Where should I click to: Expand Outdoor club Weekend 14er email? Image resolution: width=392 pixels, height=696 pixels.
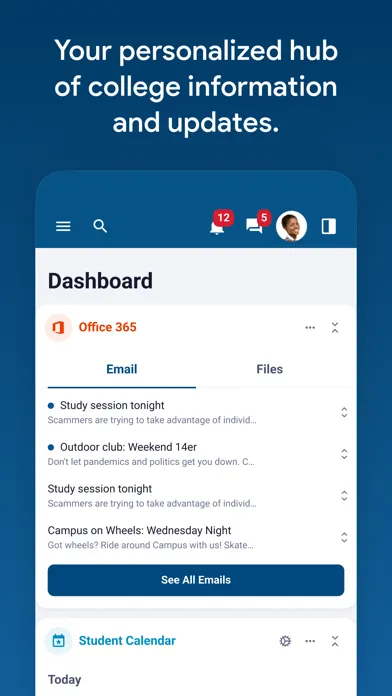coord(344,454)
